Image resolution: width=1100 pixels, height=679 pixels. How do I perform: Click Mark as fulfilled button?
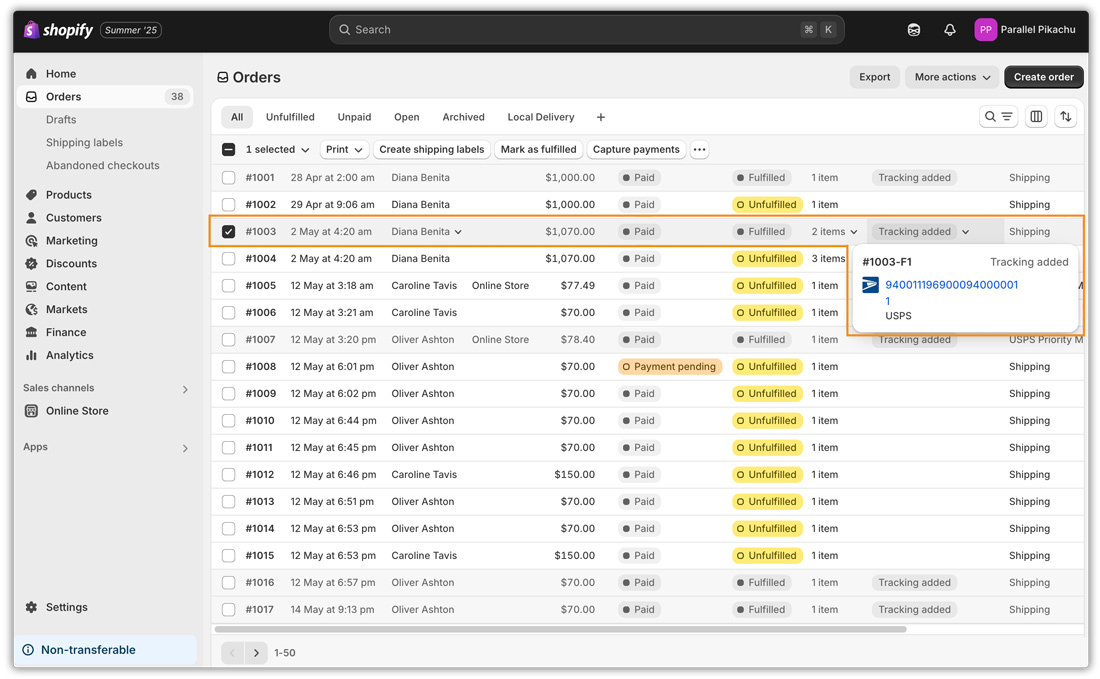click(538, 149)
